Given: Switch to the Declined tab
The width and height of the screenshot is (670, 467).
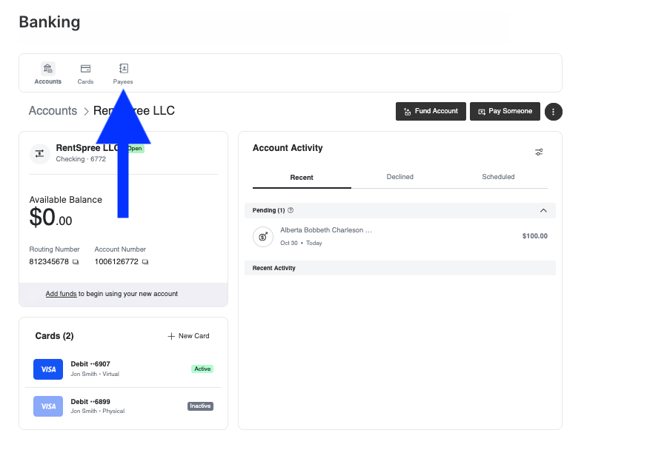Looking at the screenshot, I should point(400,177).
